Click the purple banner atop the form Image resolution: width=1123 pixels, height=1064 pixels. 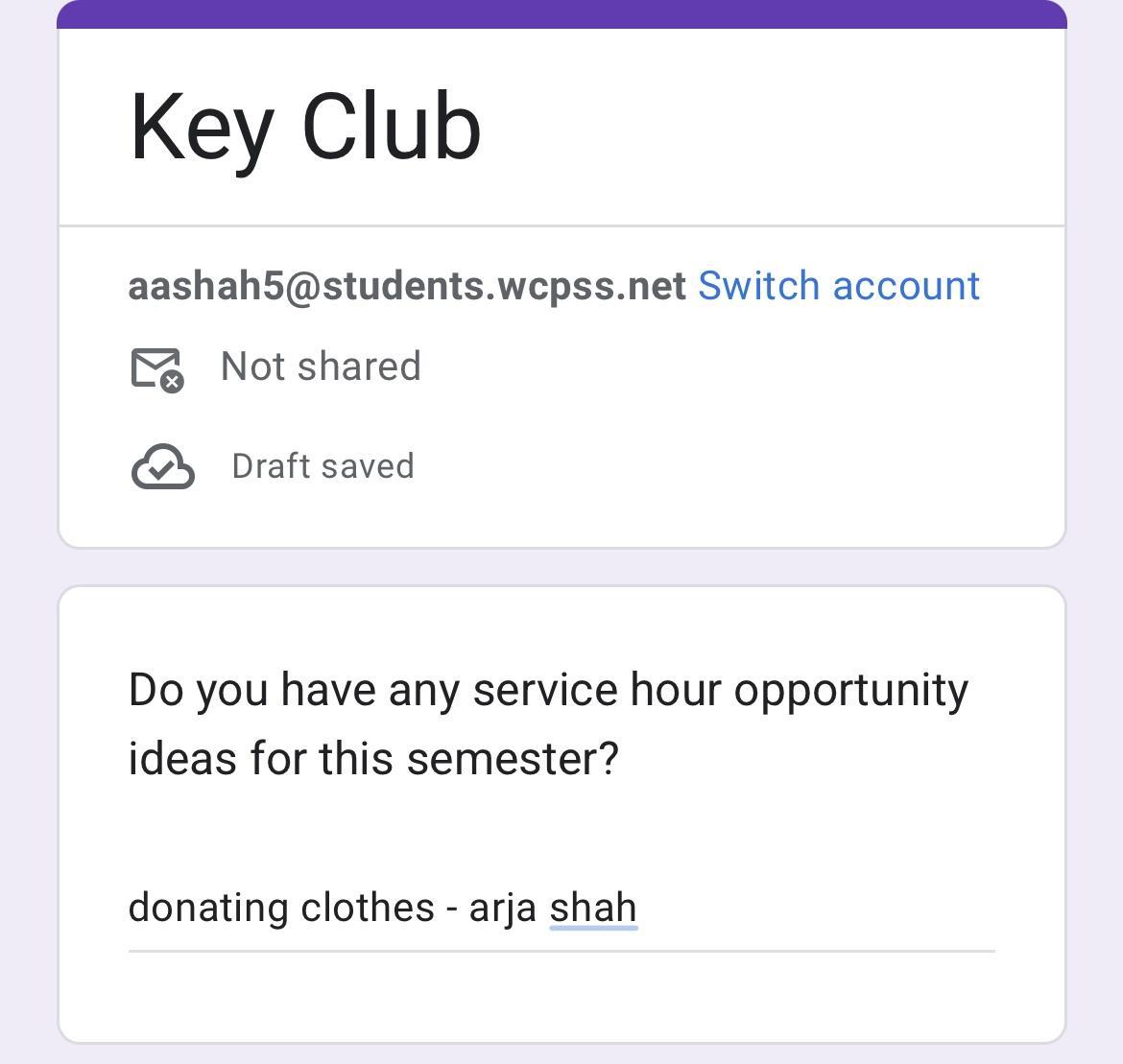561,14
